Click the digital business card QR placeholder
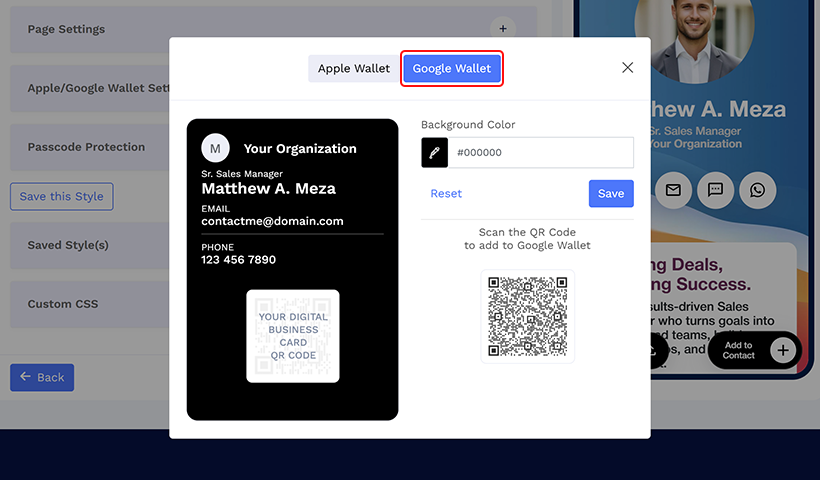 [x=293, y=336]
